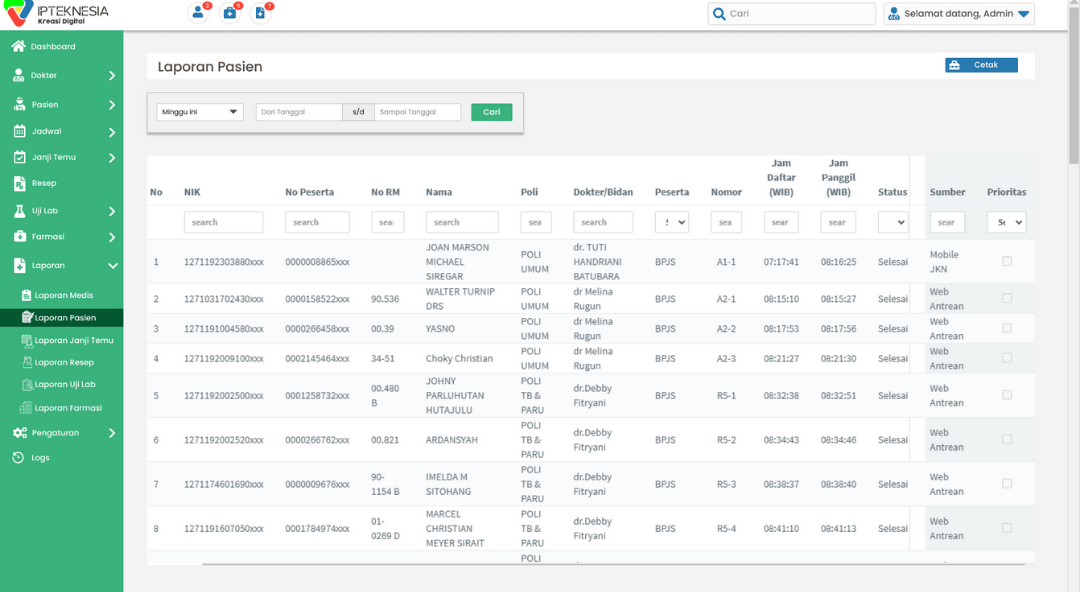
Task: Open the medical kit notification icon
Action: point(230,13)
